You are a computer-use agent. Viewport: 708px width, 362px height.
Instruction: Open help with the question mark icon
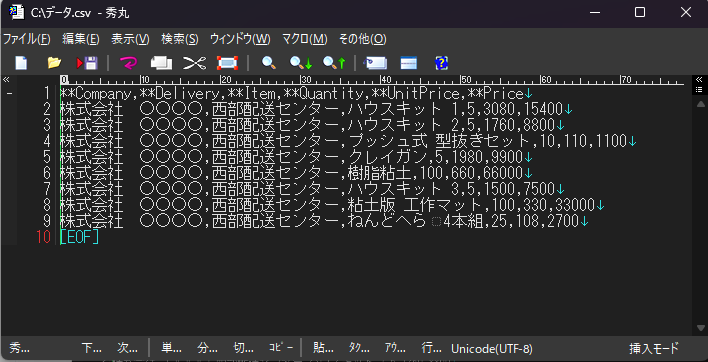441,63
